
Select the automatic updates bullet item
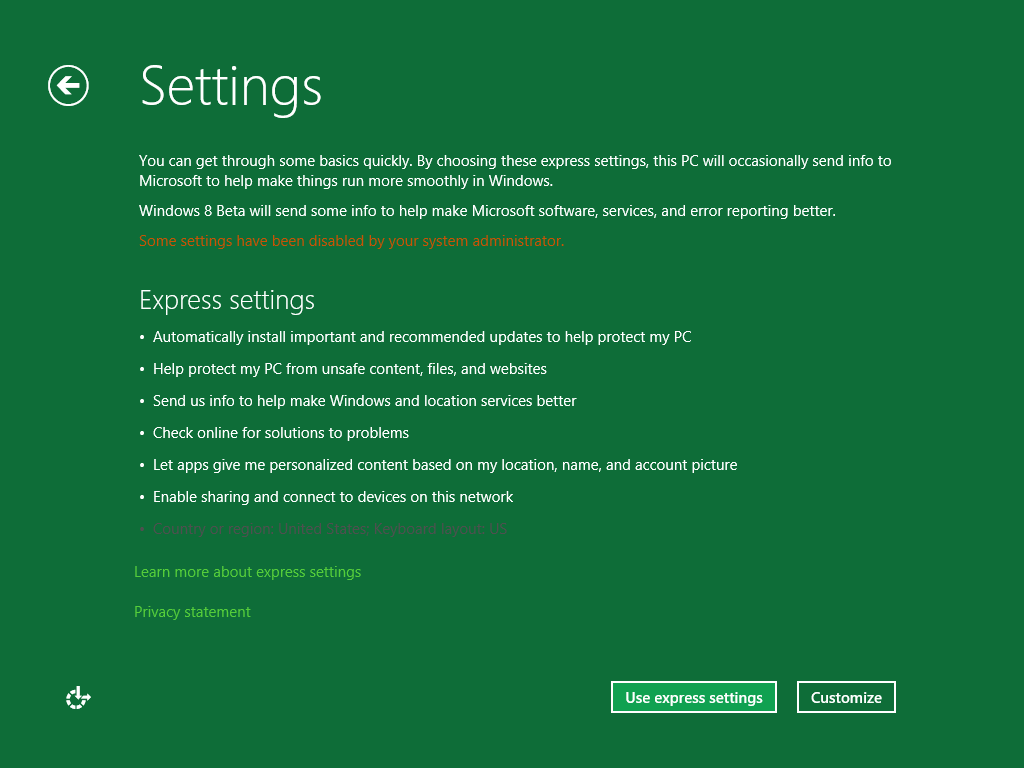(x=421, y=337)
